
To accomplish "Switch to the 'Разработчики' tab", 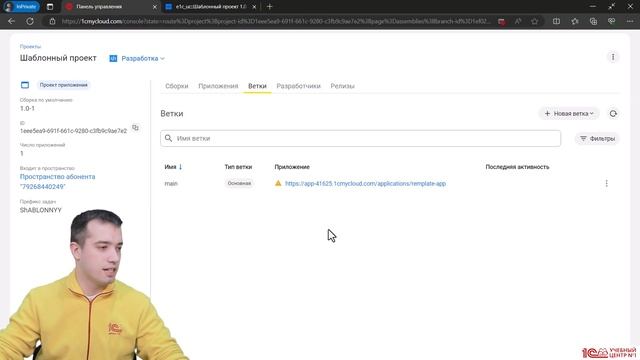I will [x=298, y=86].
